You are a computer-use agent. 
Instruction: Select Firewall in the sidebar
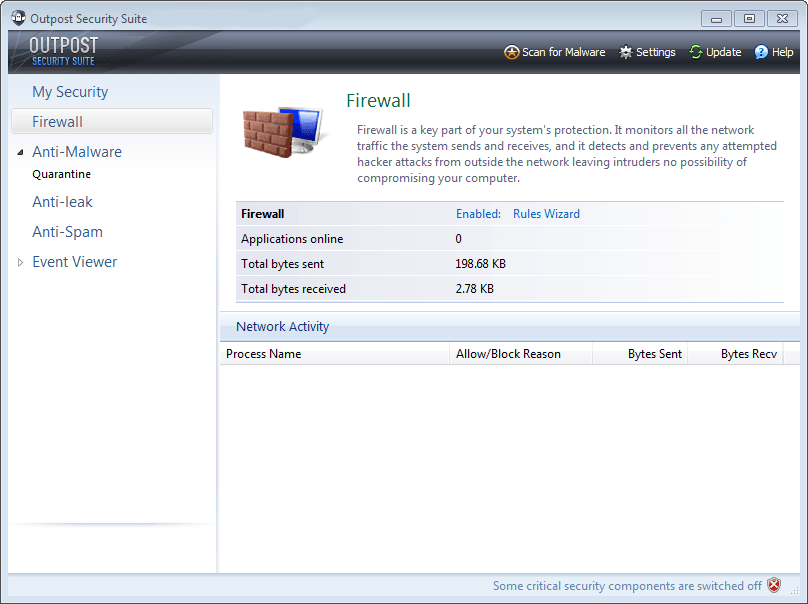pyautogui.click(x=112, y=122)
